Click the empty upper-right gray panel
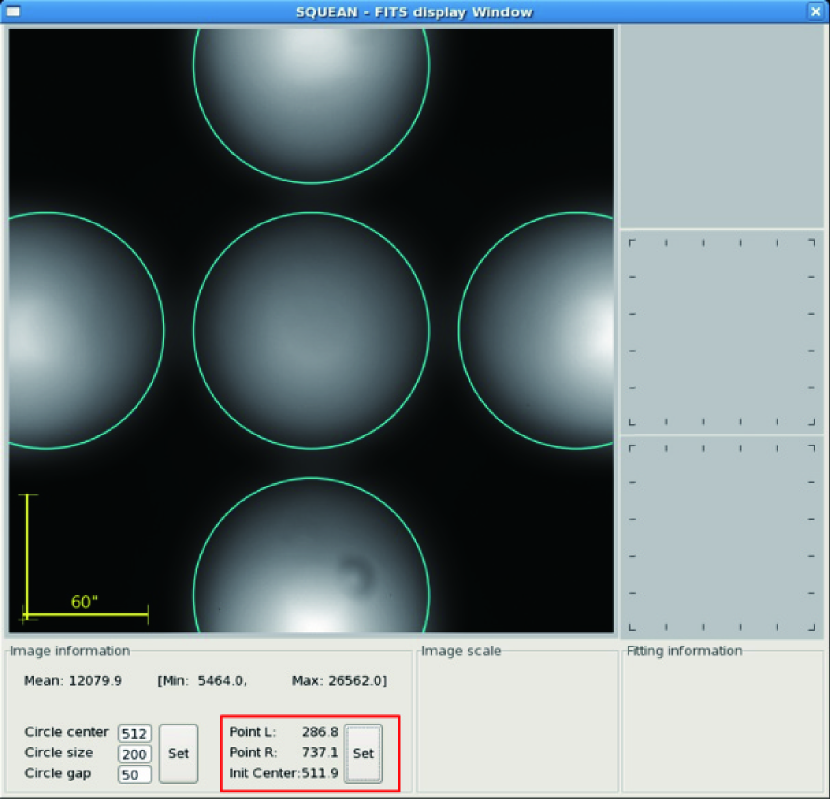Image resolution: width=830 pixels, height=799 pixels. tap(721, 127)
